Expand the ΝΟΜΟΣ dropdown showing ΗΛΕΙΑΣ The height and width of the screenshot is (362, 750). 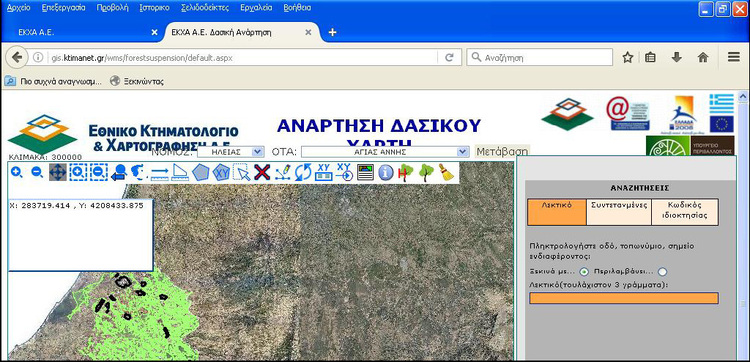231,152
